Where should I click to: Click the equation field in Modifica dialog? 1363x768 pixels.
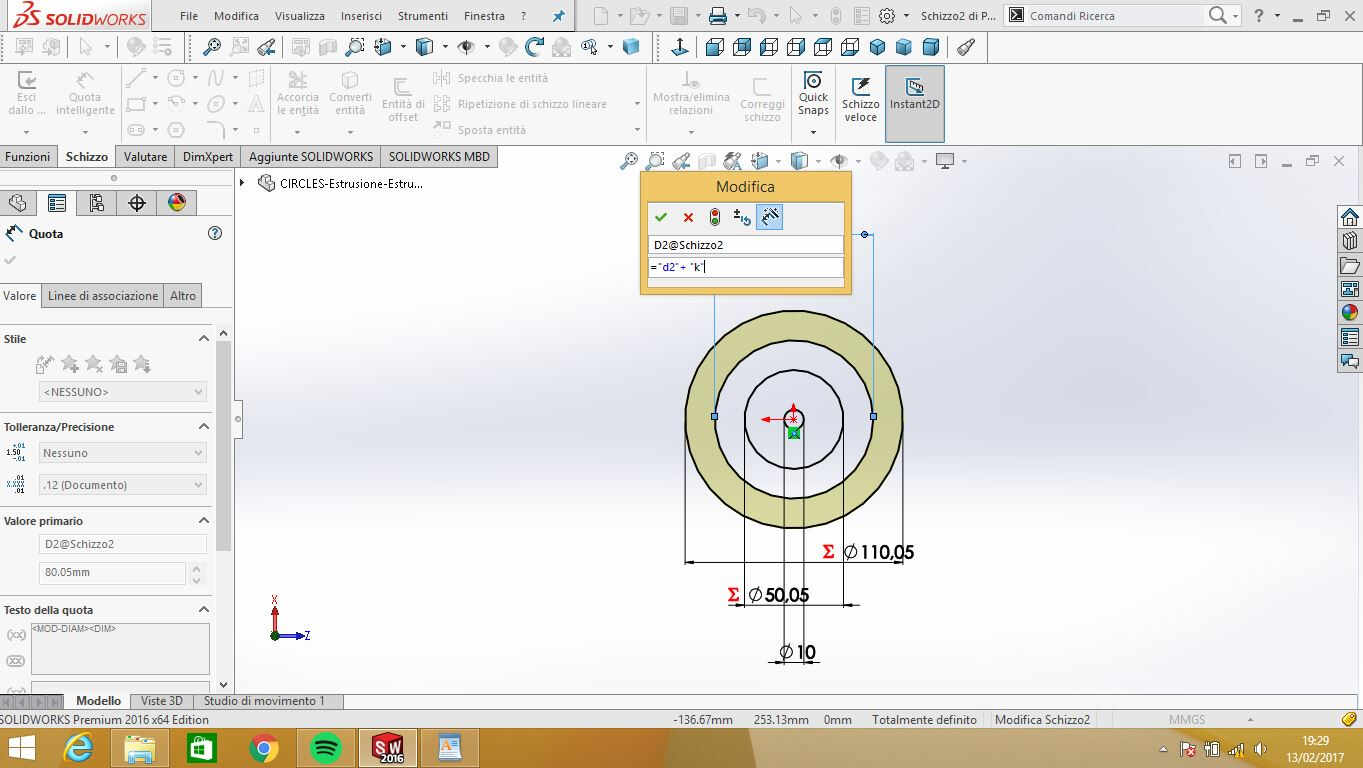745,267
